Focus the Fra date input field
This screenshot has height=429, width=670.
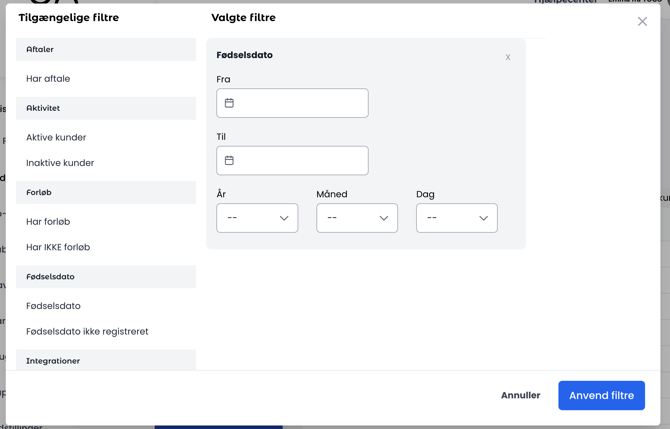click(302, 103)
